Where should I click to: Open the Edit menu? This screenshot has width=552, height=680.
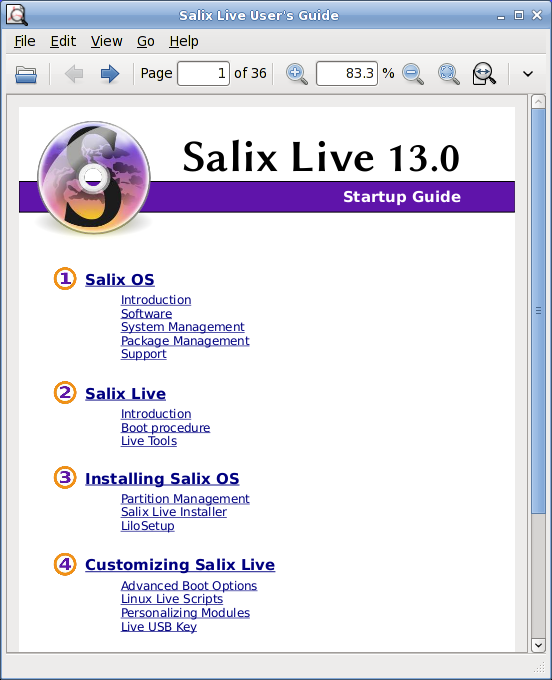pyautogui.click(x=63, y=41)
